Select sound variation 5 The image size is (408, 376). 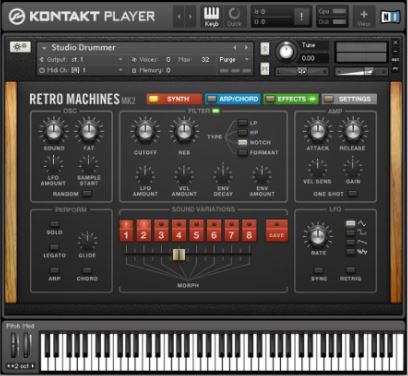pyautogui.click(x=196, y=230)
